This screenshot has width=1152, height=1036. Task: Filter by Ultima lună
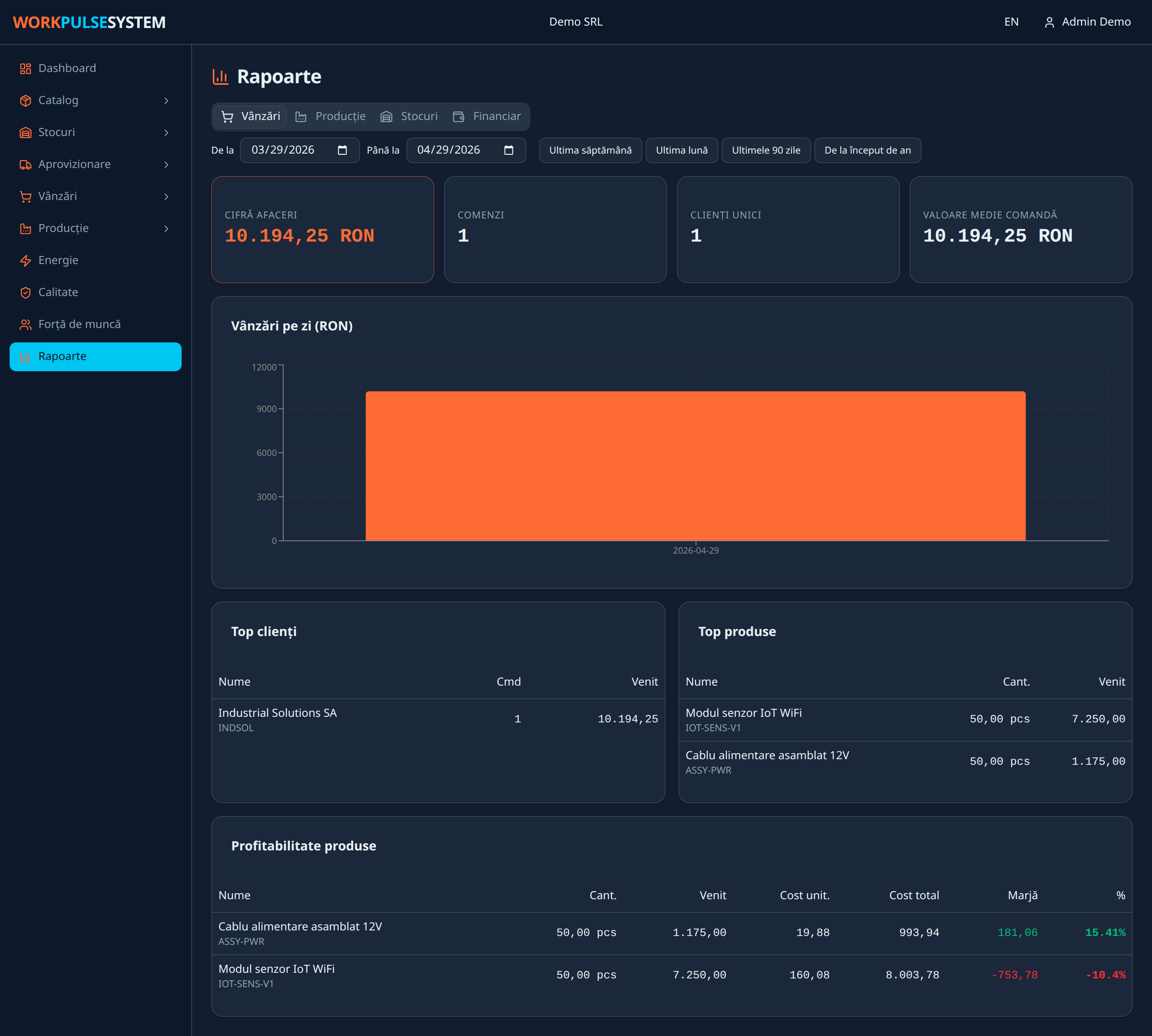682,150
